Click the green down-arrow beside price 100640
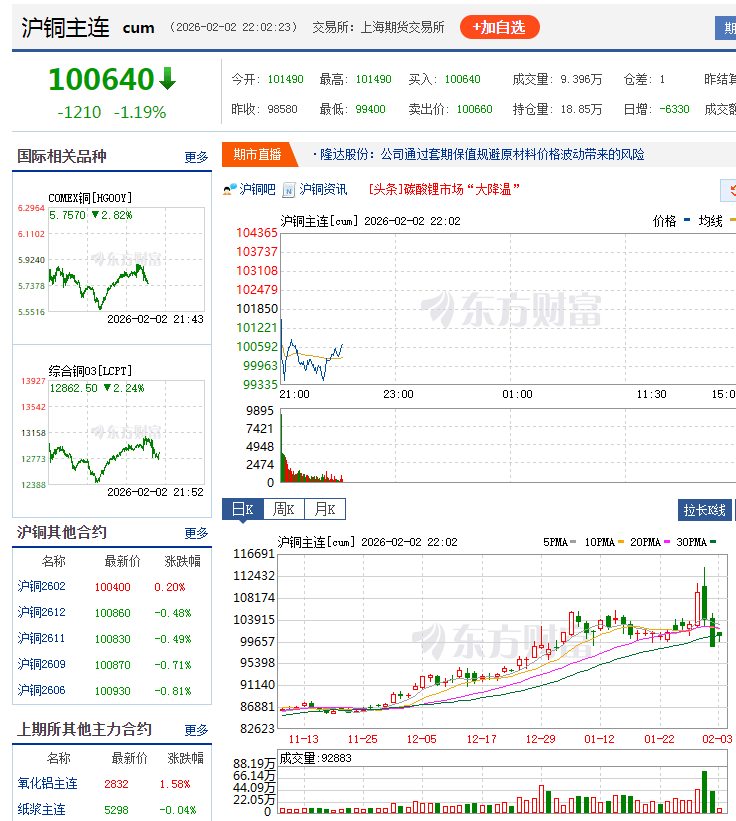The height and width of the screenshot is (821, 736). point(168,79)
